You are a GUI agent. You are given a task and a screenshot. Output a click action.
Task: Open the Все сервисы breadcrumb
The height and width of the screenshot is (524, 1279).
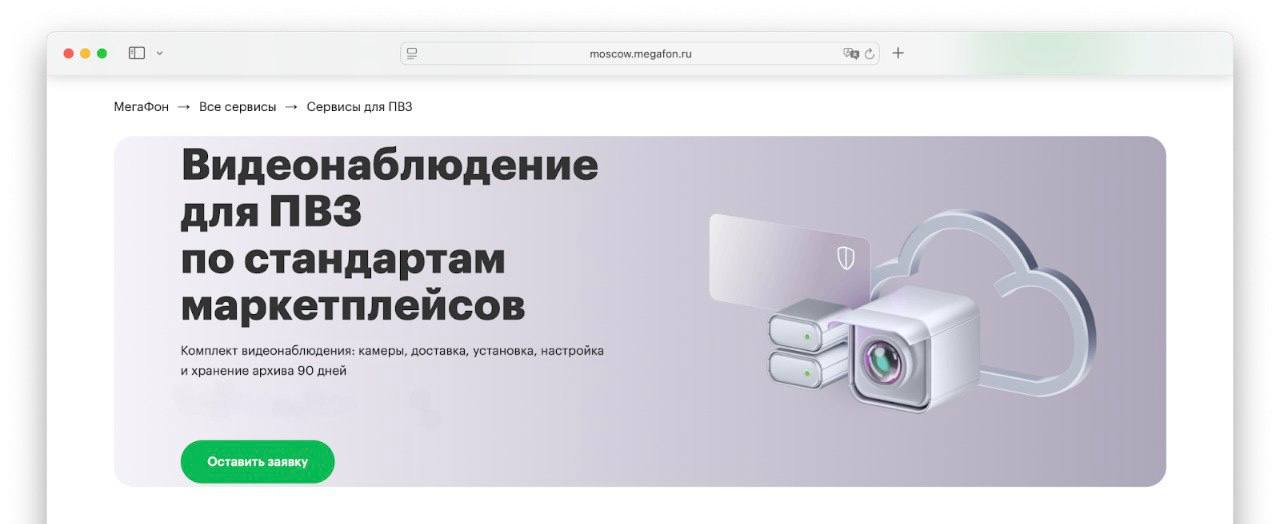tap(238, 106)
